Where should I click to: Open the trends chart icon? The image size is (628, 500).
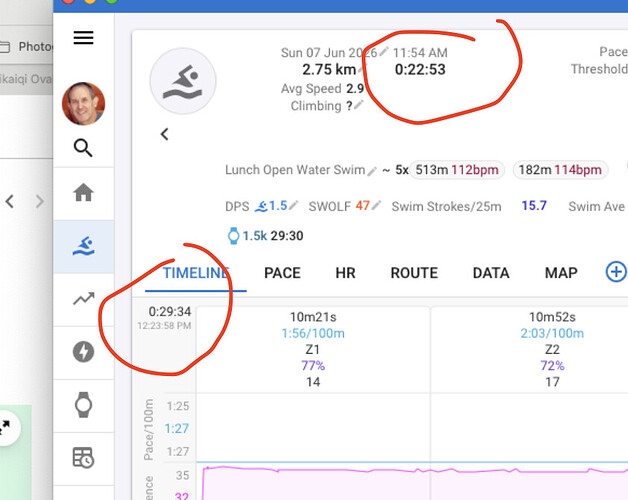[83, 298]
